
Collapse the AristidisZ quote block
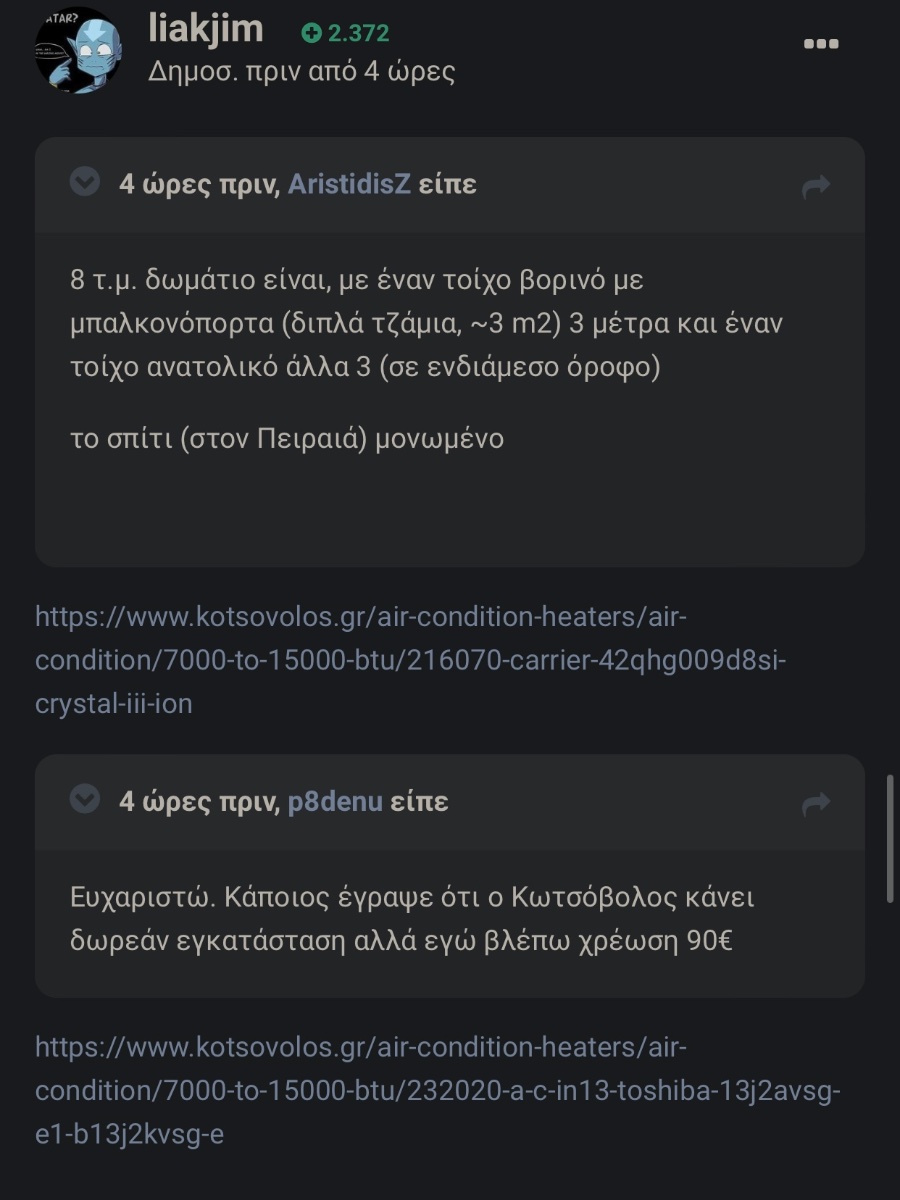[x=85, y=182]
